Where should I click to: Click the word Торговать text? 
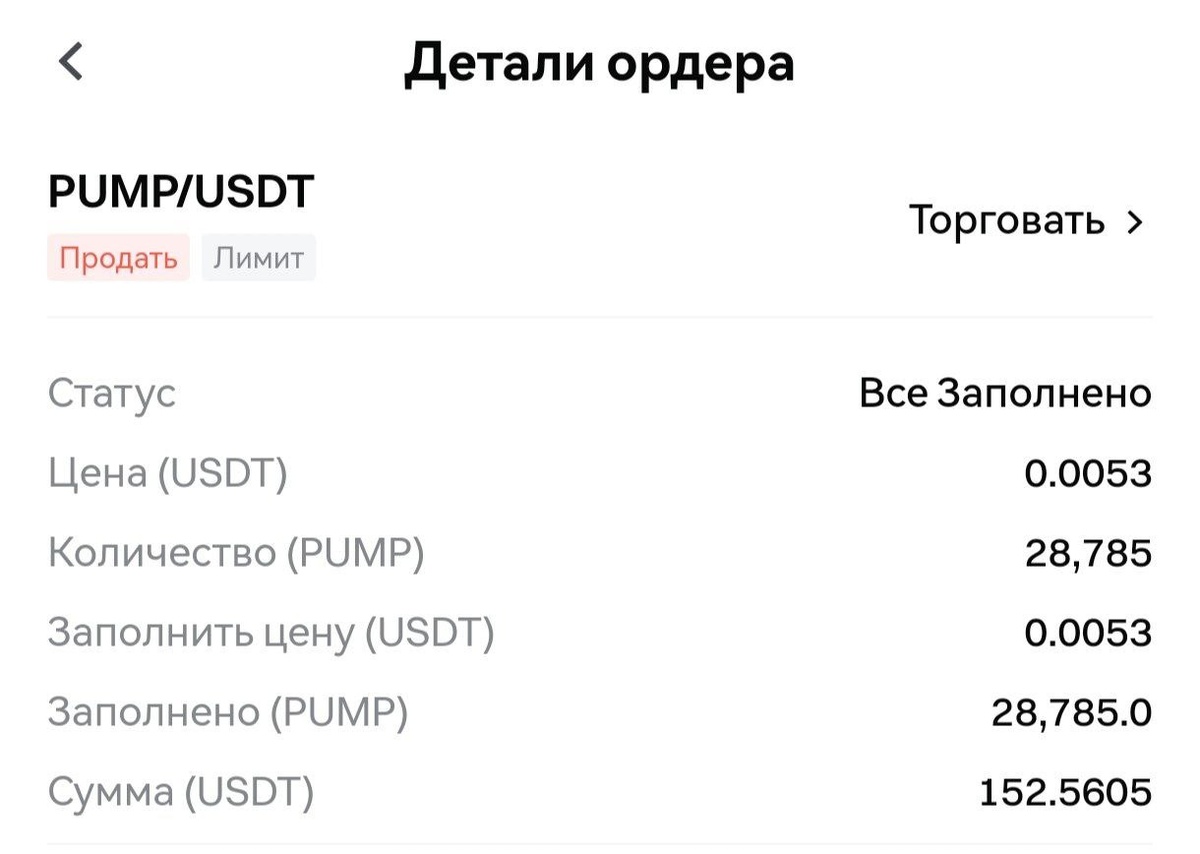[x=1007, y=221]
